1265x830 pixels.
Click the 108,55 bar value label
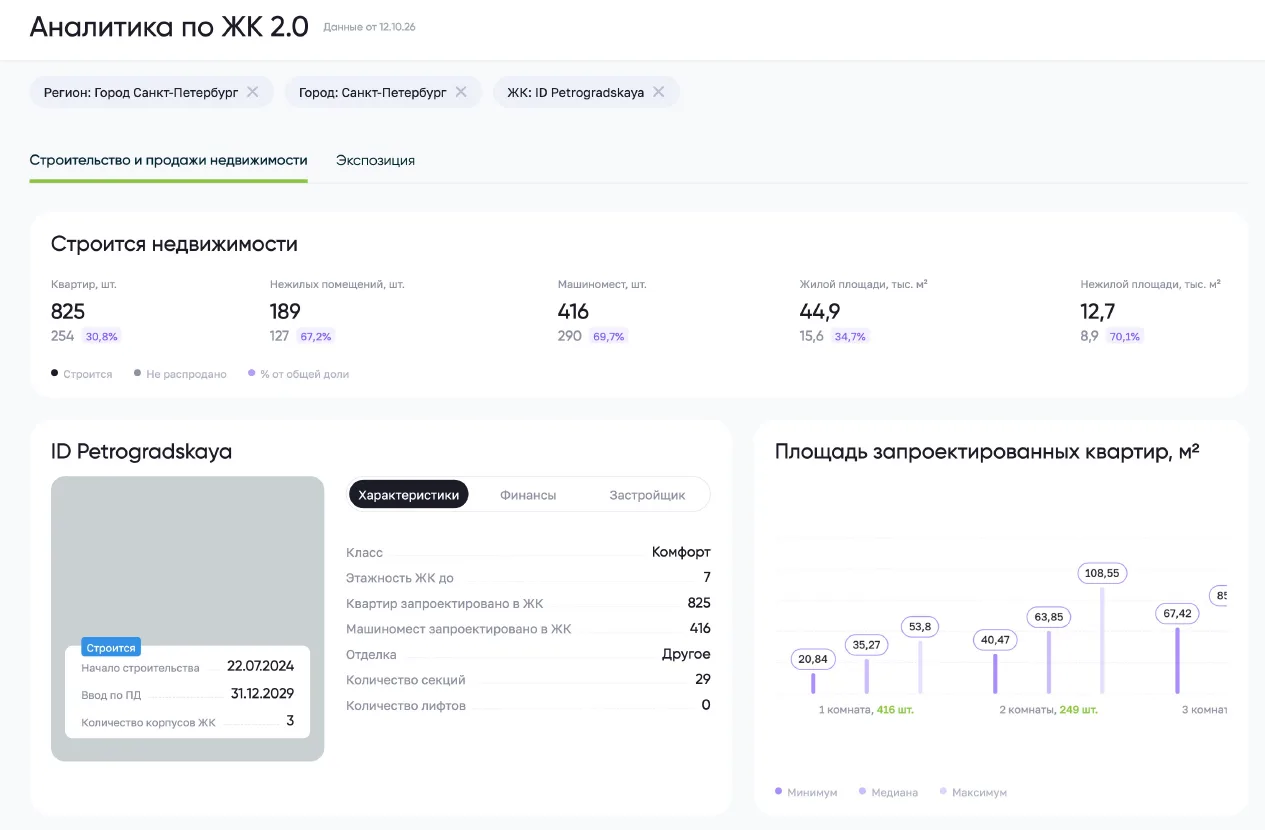click(x=1102, y=574)
